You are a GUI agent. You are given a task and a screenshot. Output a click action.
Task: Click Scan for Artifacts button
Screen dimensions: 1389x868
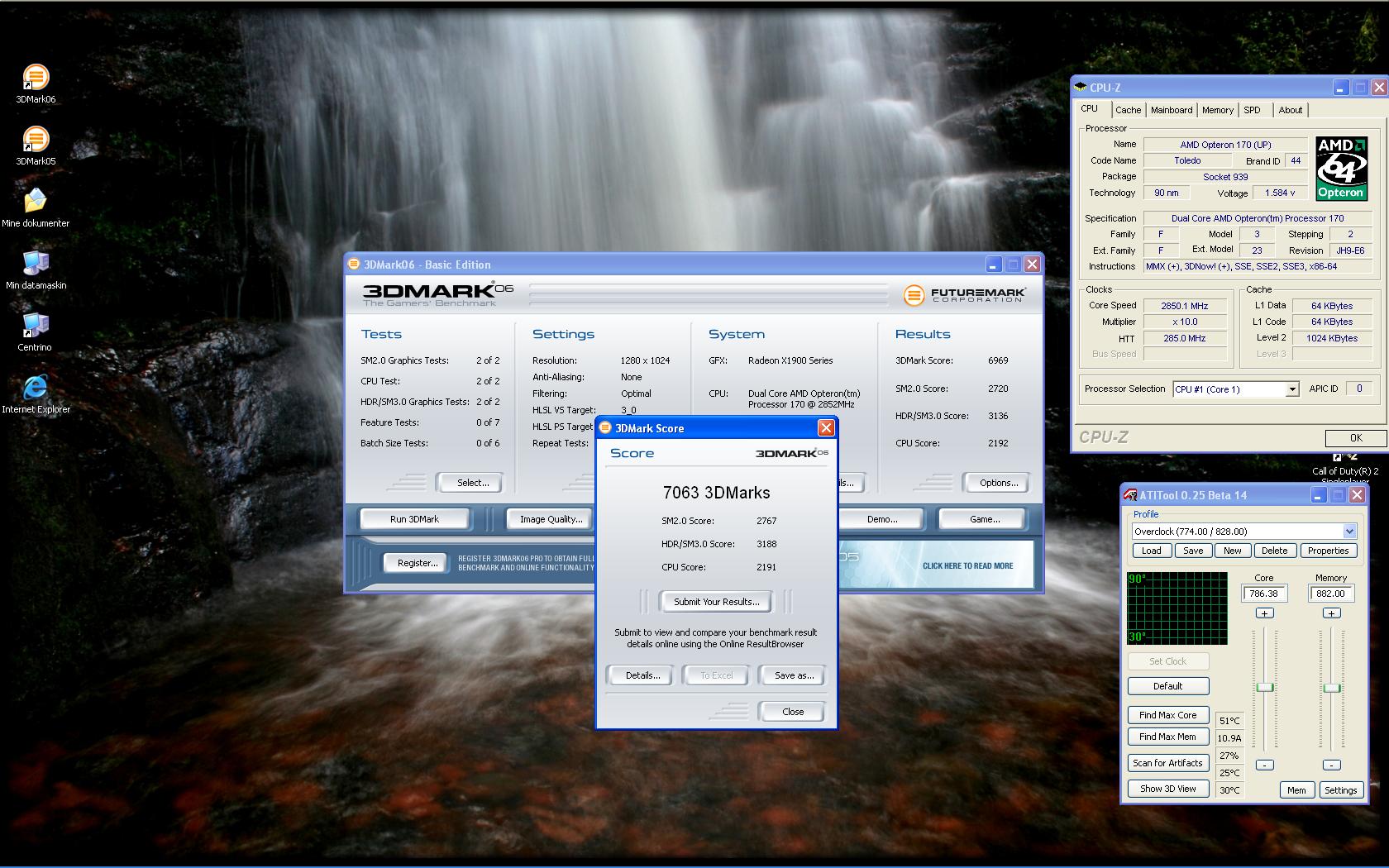[x=1167, y=763]
